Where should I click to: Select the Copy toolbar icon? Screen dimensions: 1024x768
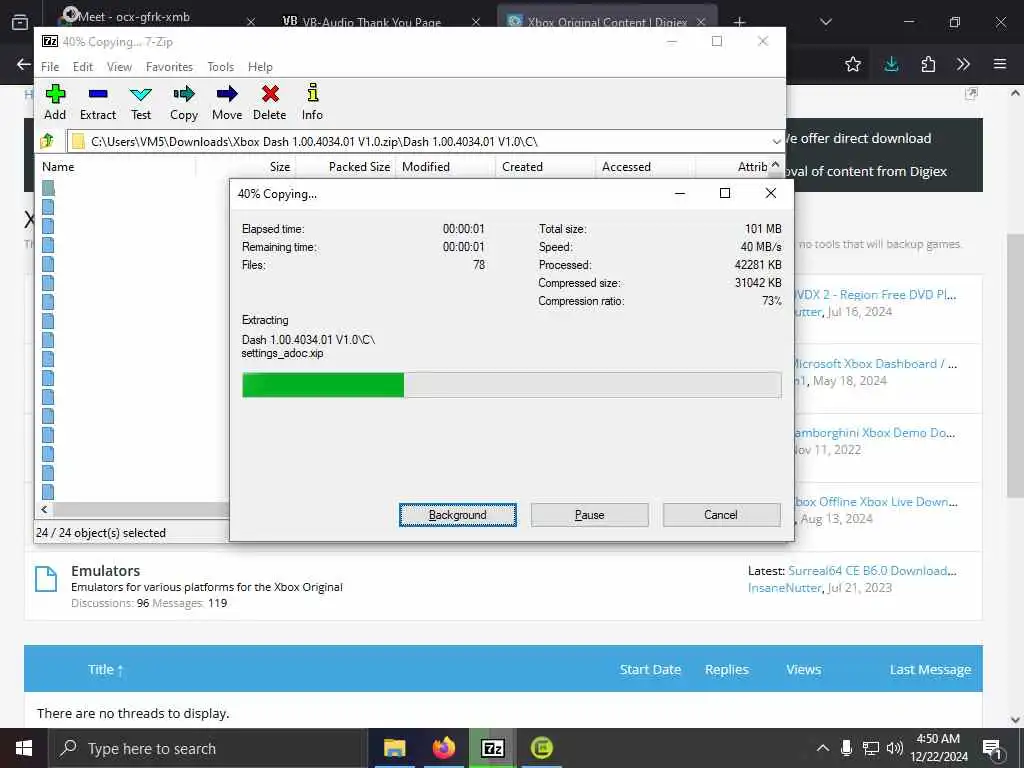(x=184, y=102)
